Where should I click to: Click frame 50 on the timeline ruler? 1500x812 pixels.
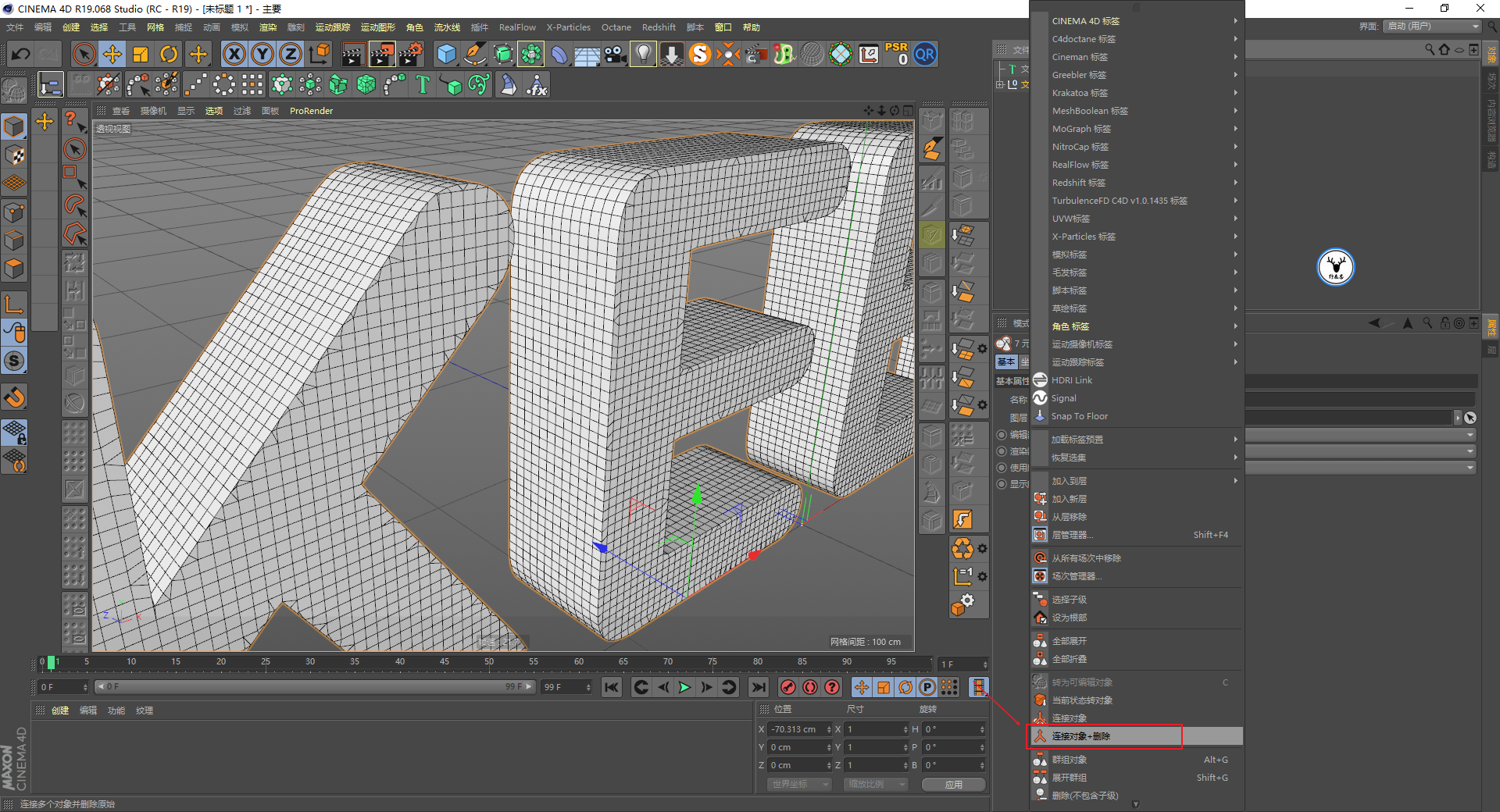pyautogui.click(x=489, y=662)
